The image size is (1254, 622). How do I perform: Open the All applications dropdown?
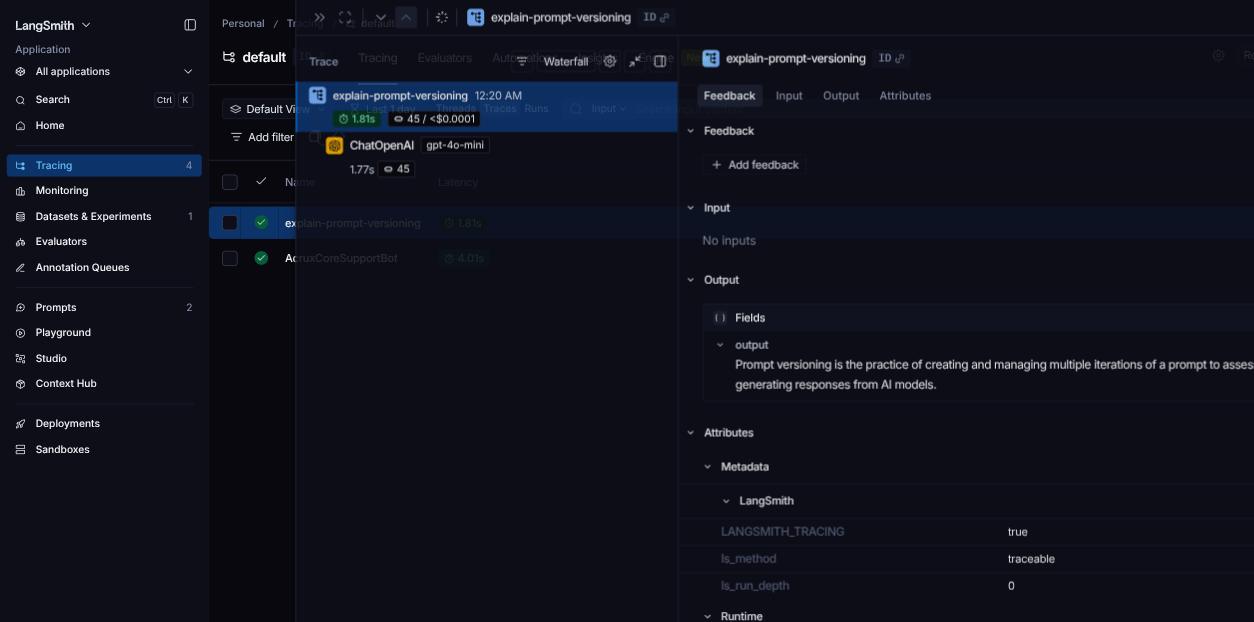104,71
